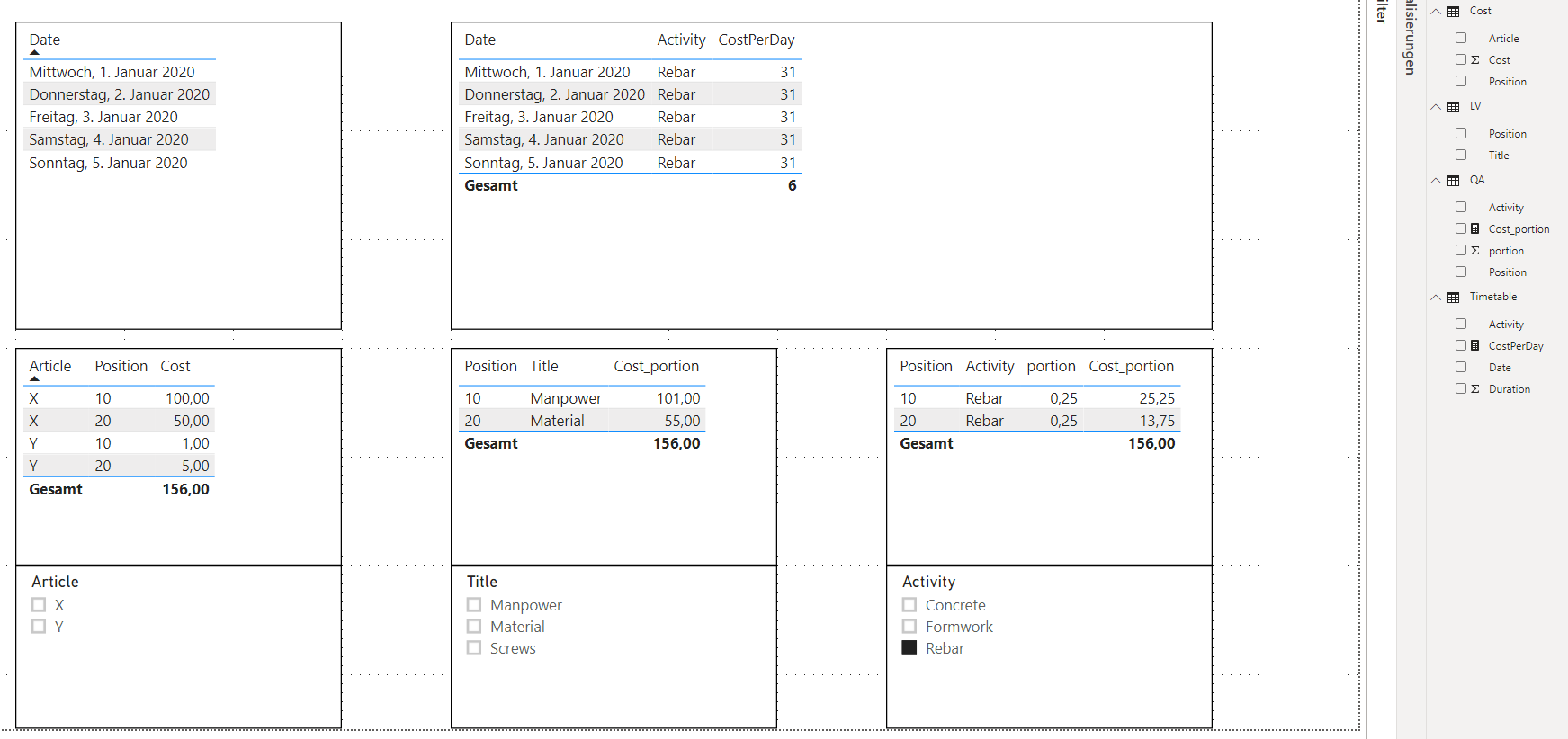1568x739 pixels.
Task: Click the Gesamt total value 6 in CostPerDay table
Action: (792, 185)
